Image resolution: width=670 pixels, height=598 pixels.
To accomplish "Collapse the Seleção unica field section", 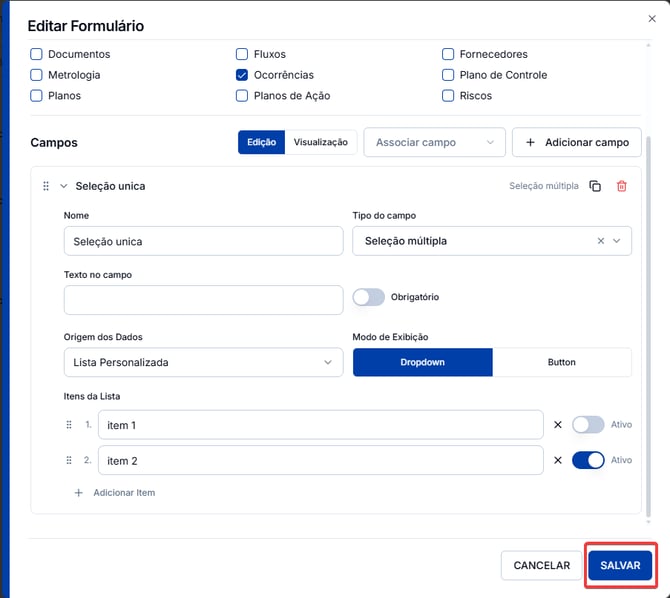I will [x=64, y=186].
